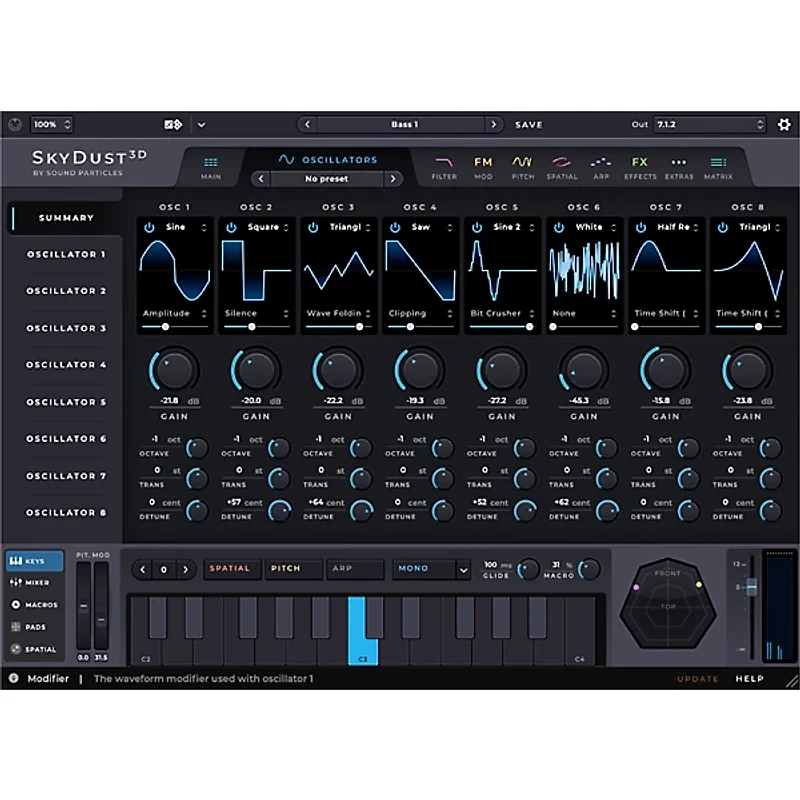The height and width of the screenshot is (800, 800).
Task: Activate the Pitch tab above the keyboard
Action: pos(289,568)
